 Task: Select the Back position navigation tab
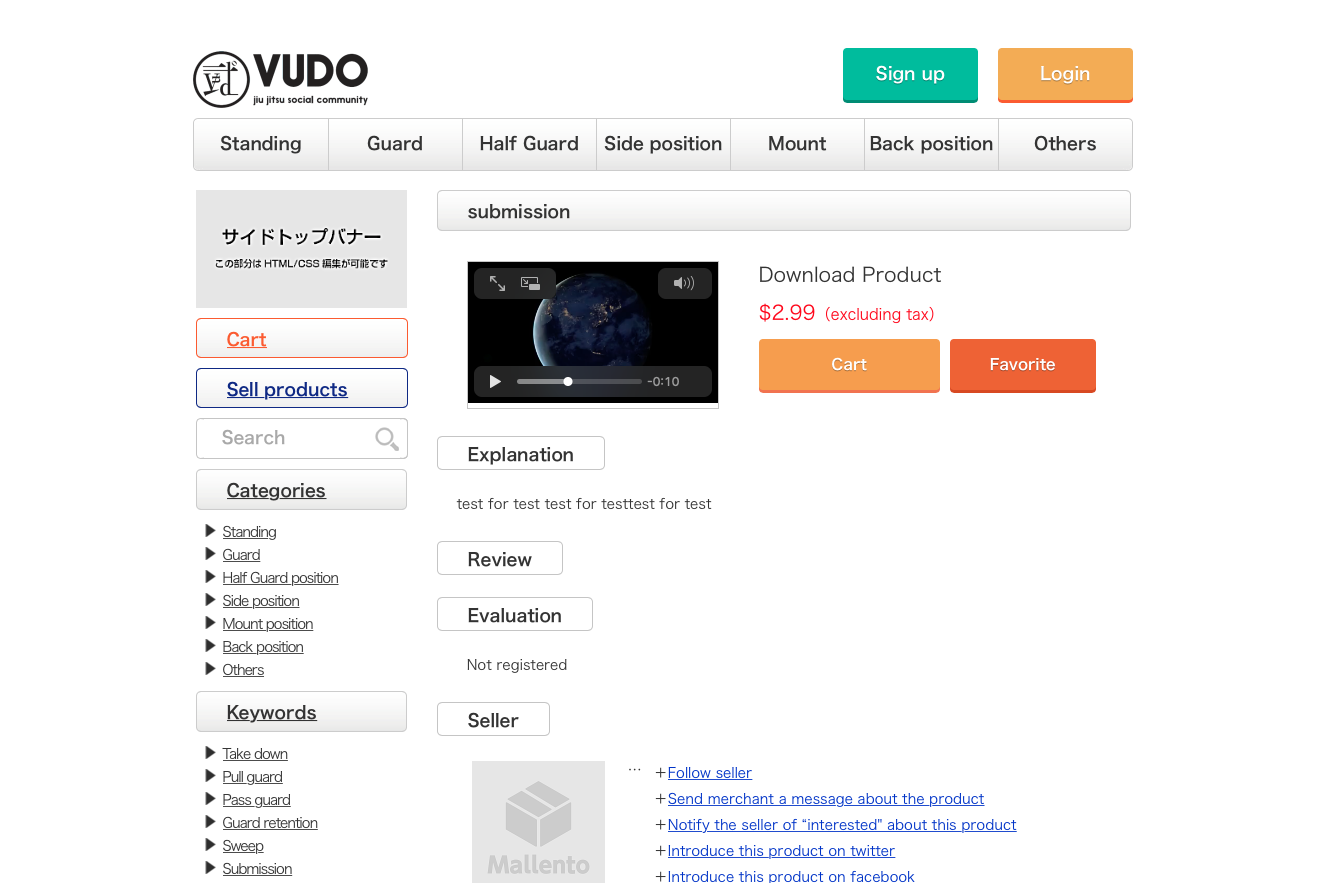coord(931,144)
